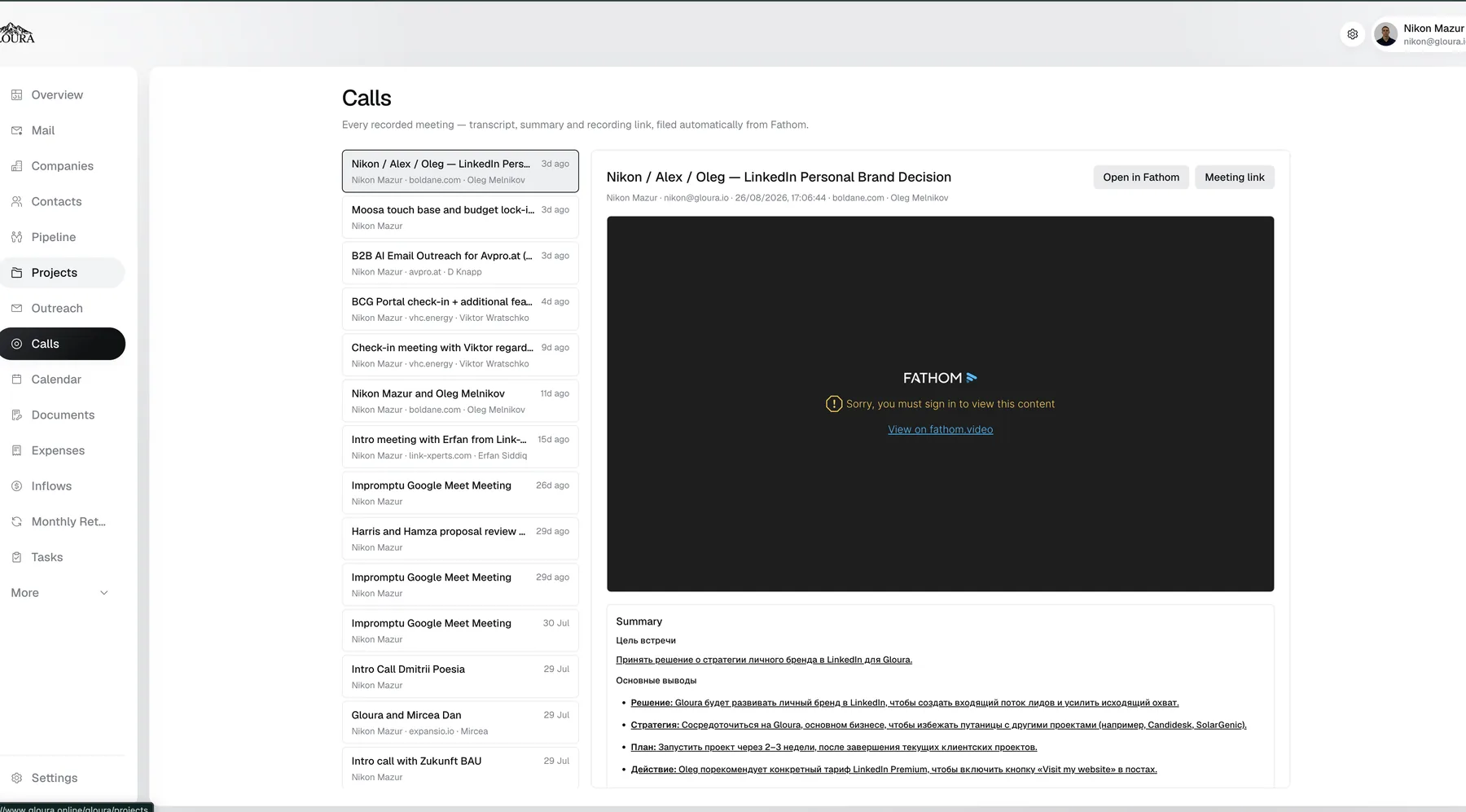Click the Tasks clipboard icon

point(16,557)
